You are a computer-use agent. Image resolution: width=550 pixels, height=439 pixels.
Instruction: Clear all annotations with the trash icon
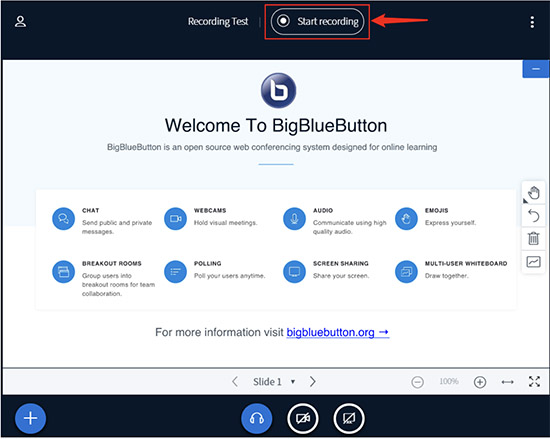pyautogui.click(x=533, y=238)
